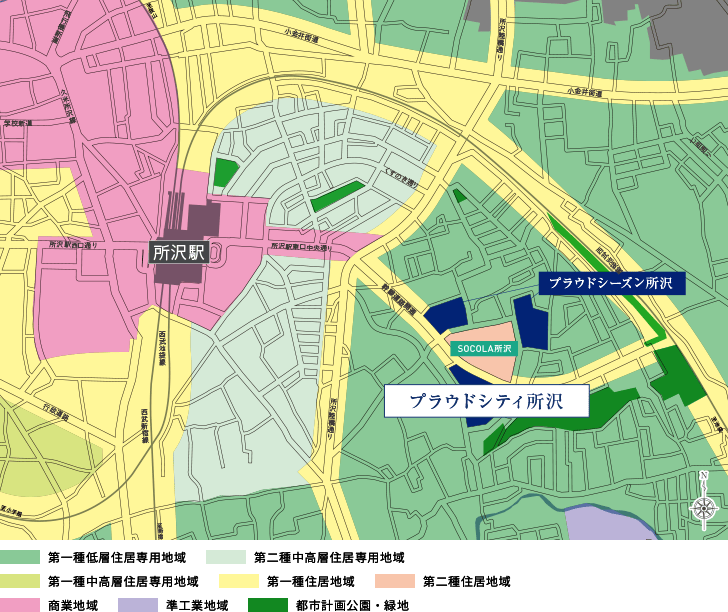The image size is (728, 612).
Task: Click the 学校新道 road label
Action: point(19,123)
